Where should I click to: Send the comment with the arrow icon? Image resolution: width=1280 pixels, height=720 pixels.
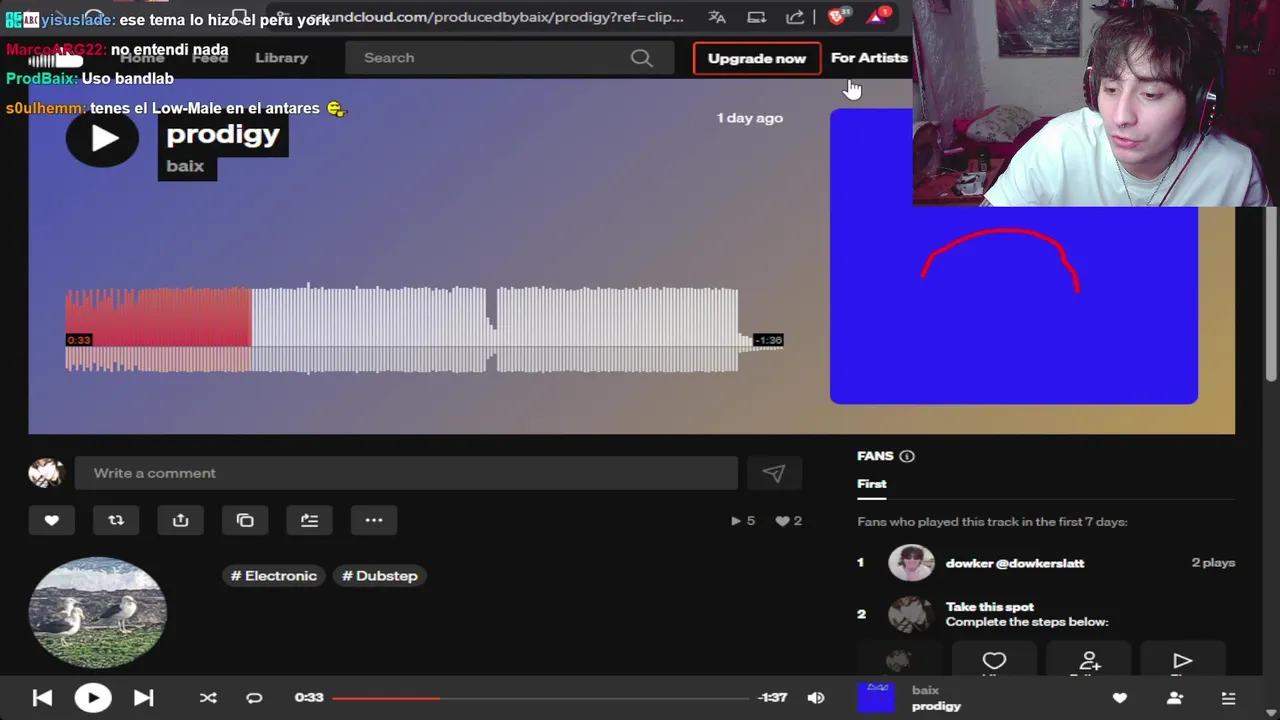click(x=774, y=473)
